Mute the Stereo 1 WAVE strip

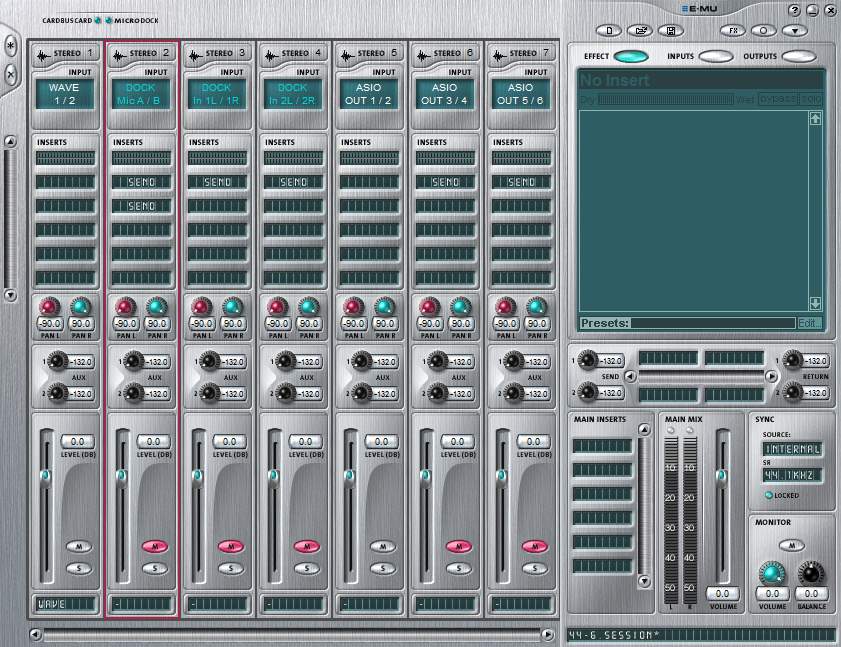click(x=79, y=546)
